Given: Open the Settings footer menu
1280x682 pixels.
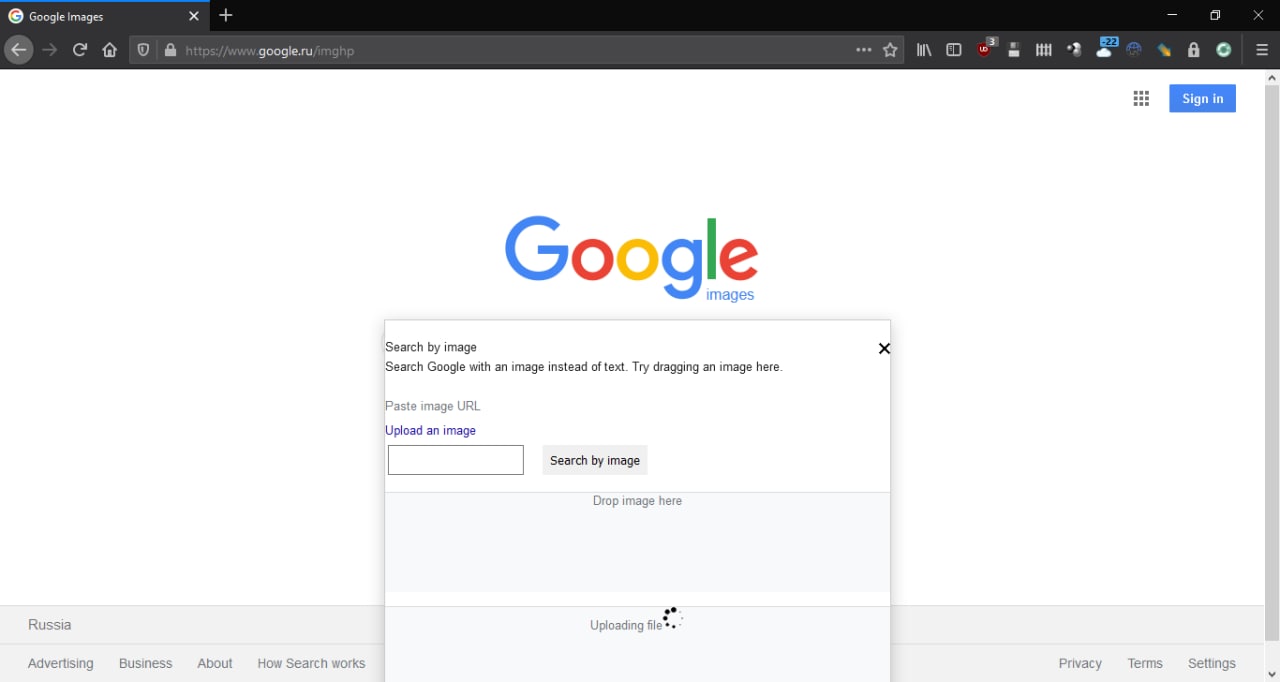Looking at the screenshot, I should pos(1212,663).
